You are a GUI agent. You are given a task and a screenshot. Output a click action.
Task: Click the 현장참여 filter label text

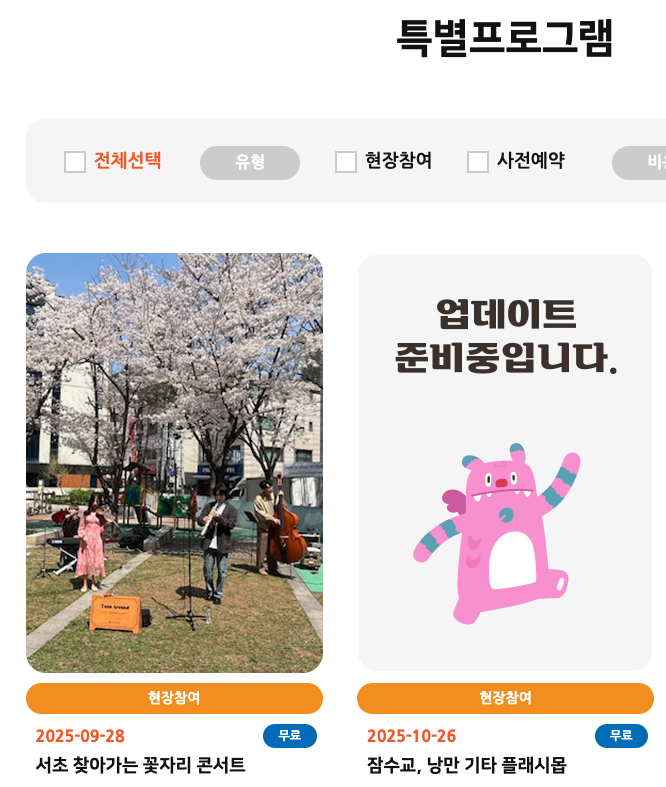pos(398,161)
